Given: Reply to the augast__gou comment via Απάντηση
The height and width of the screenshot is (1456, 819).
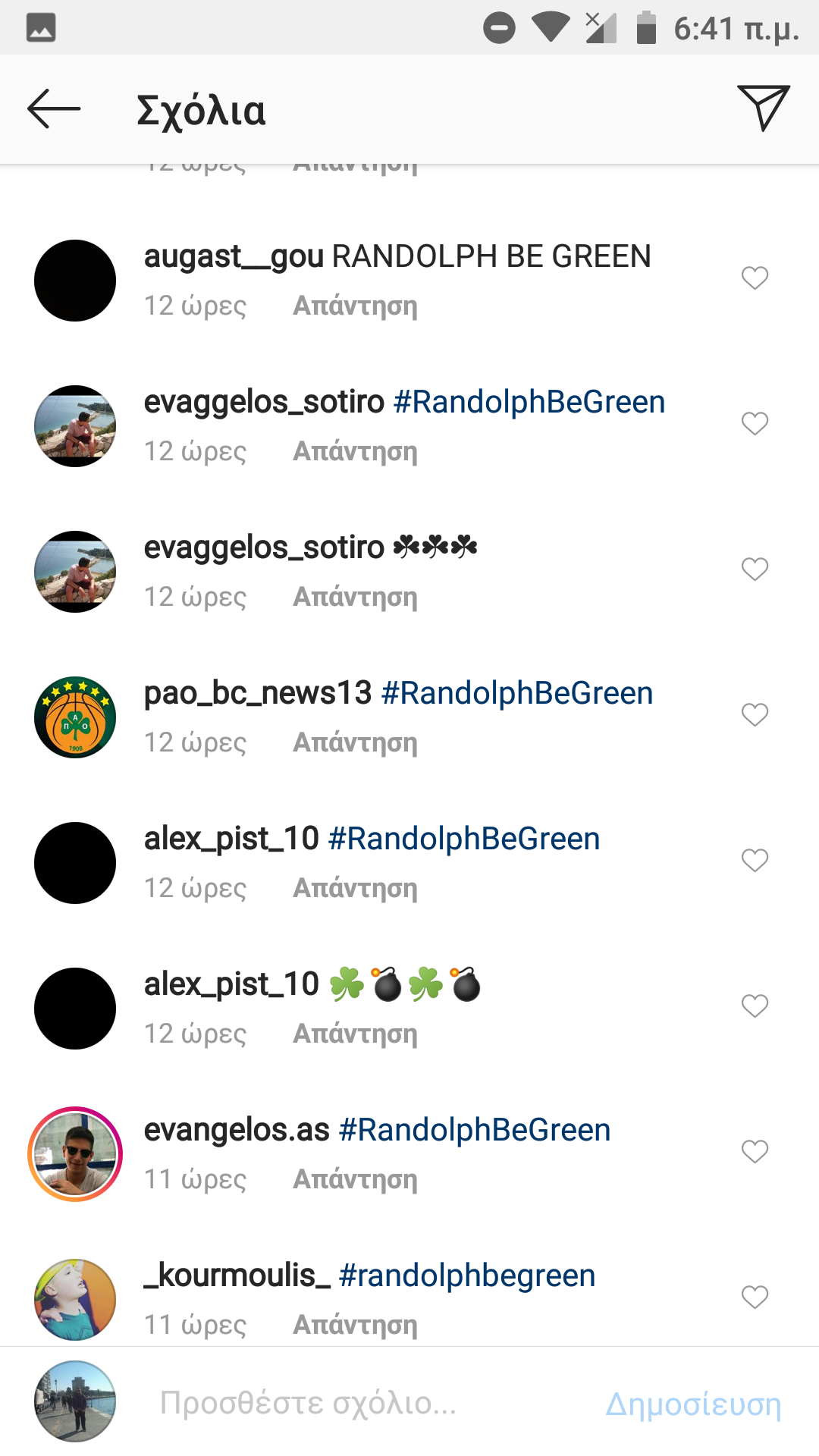Looking at the screenshot, I should click(355, 306).
